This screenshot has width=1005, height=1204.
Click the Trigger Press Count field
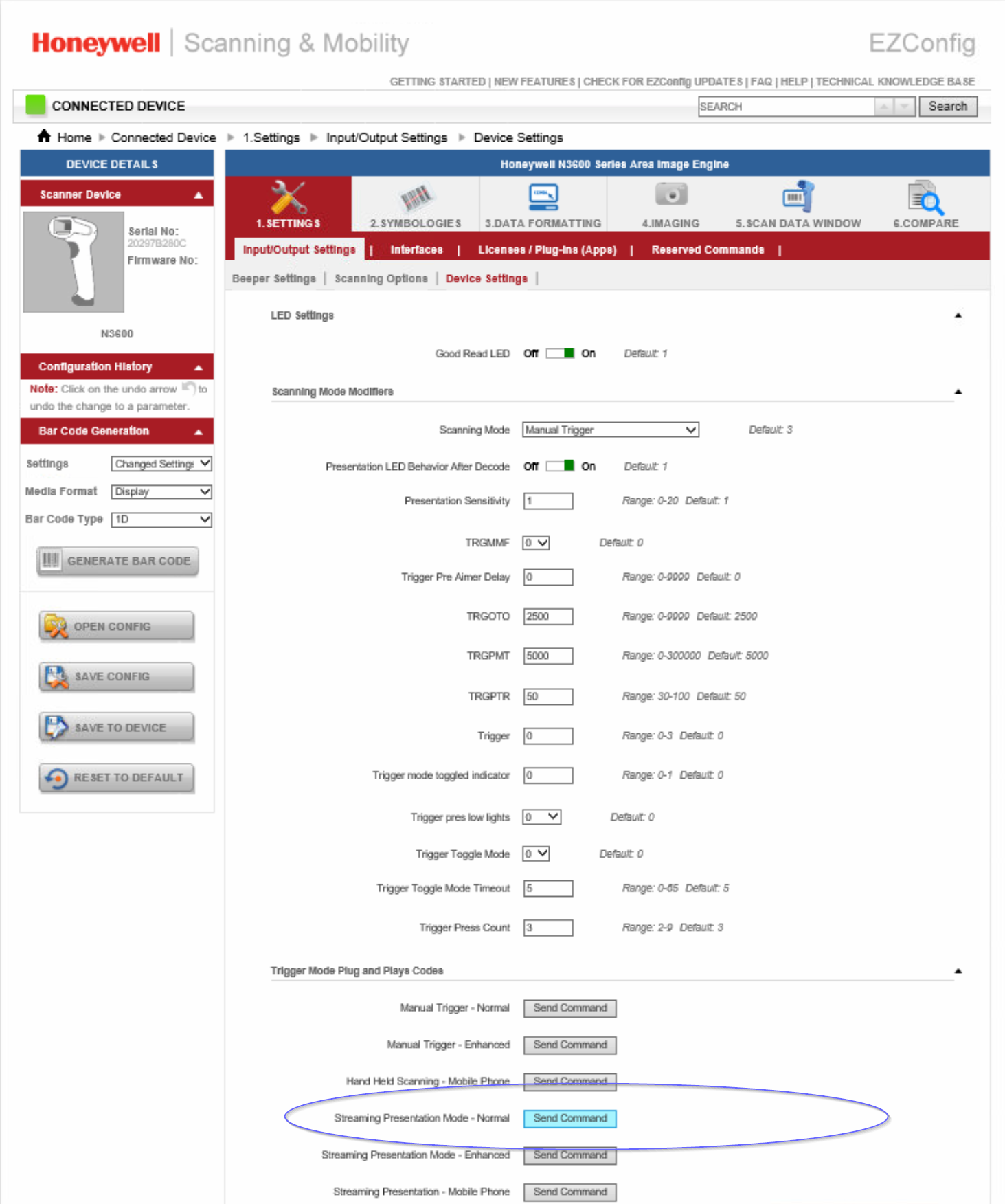coord(547,928)
